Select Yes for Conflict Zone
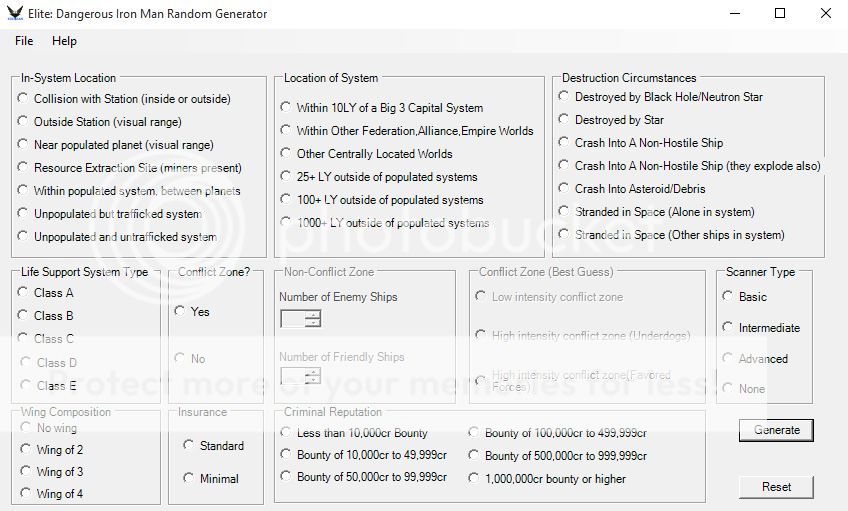This screenshot has width=848, height=511. coord(192,311)
